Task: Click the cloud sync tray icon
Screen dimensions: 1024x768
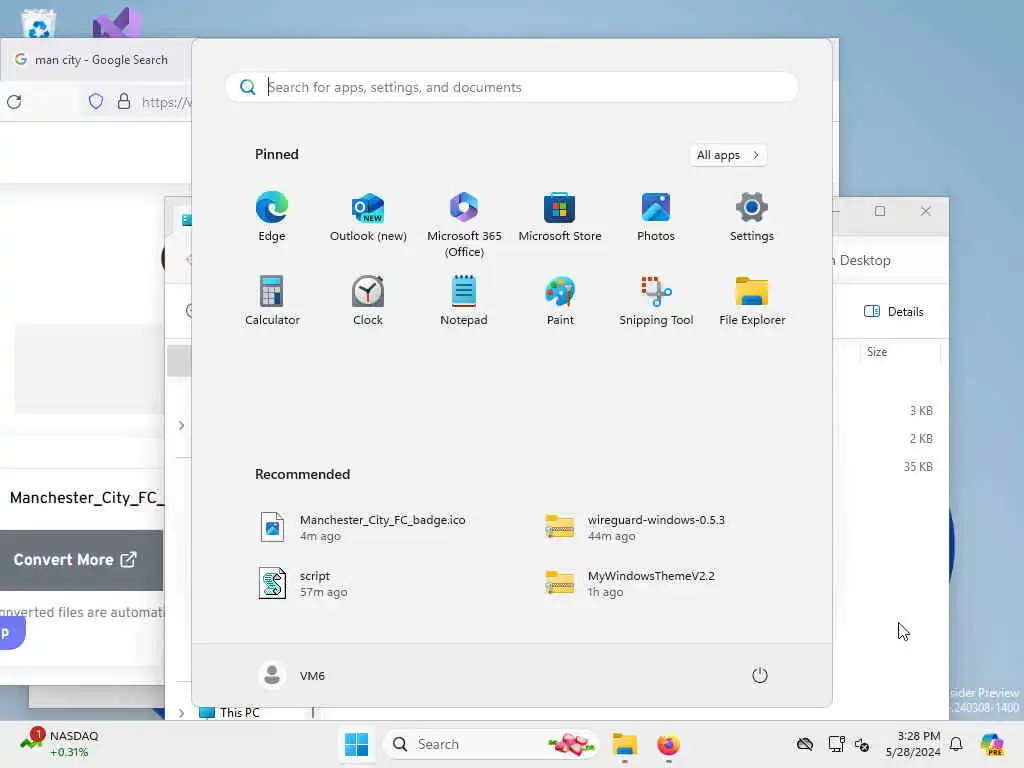Action: point(805,744)
